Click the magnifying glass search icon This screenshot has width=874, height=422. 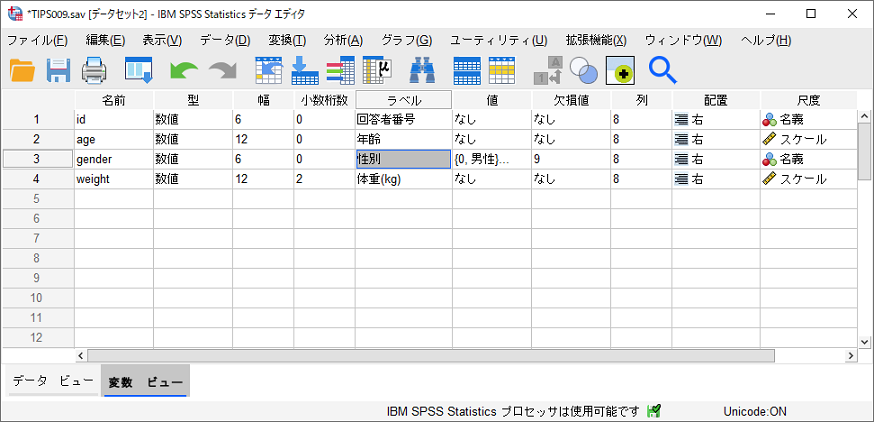click(663, 70)
